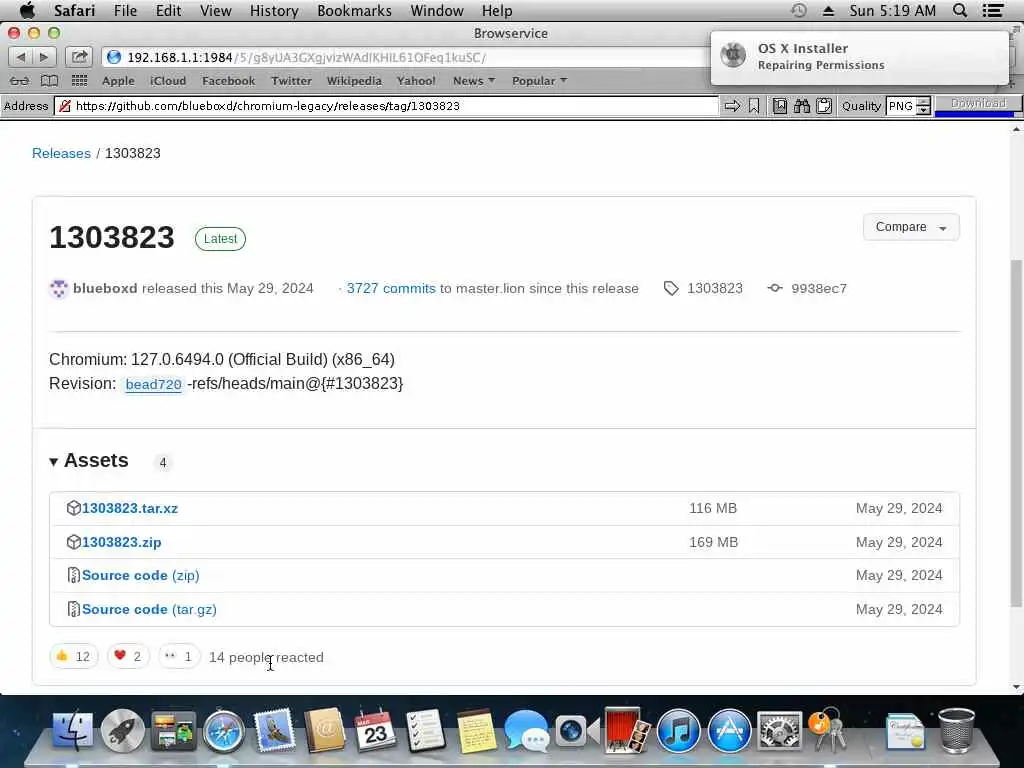Open the Compare dropdown
Image resolution: width=1024 pixels, height=768 pixels.
point(911,227)
